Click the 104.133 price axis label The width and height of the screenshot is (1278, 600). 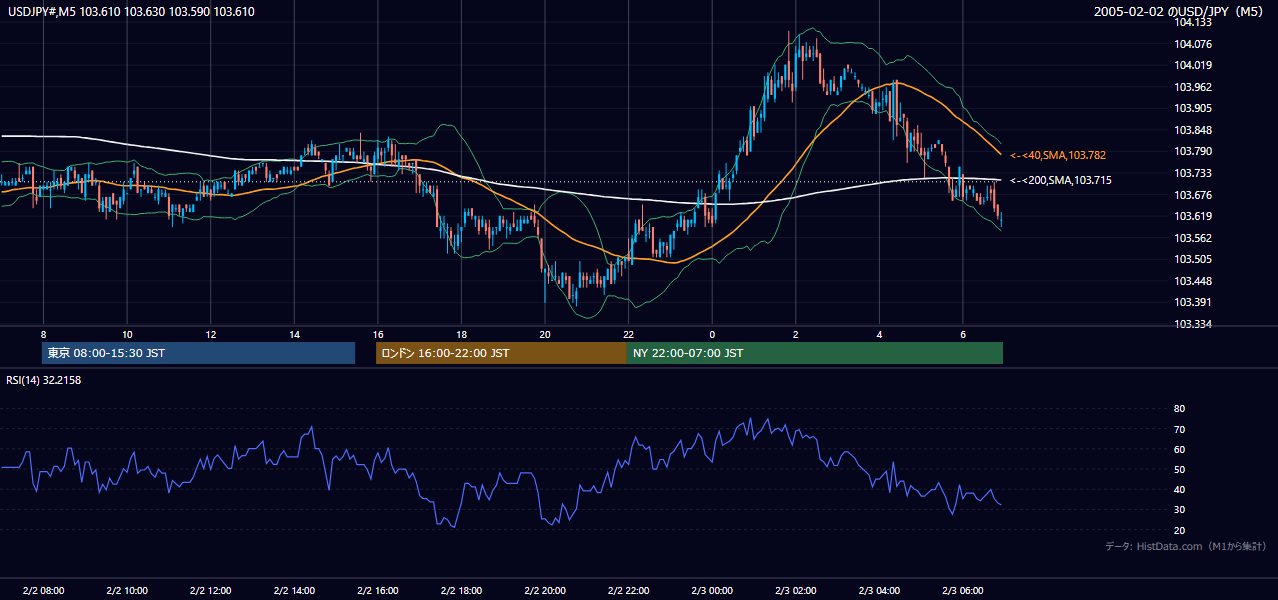coord(1193,22)
